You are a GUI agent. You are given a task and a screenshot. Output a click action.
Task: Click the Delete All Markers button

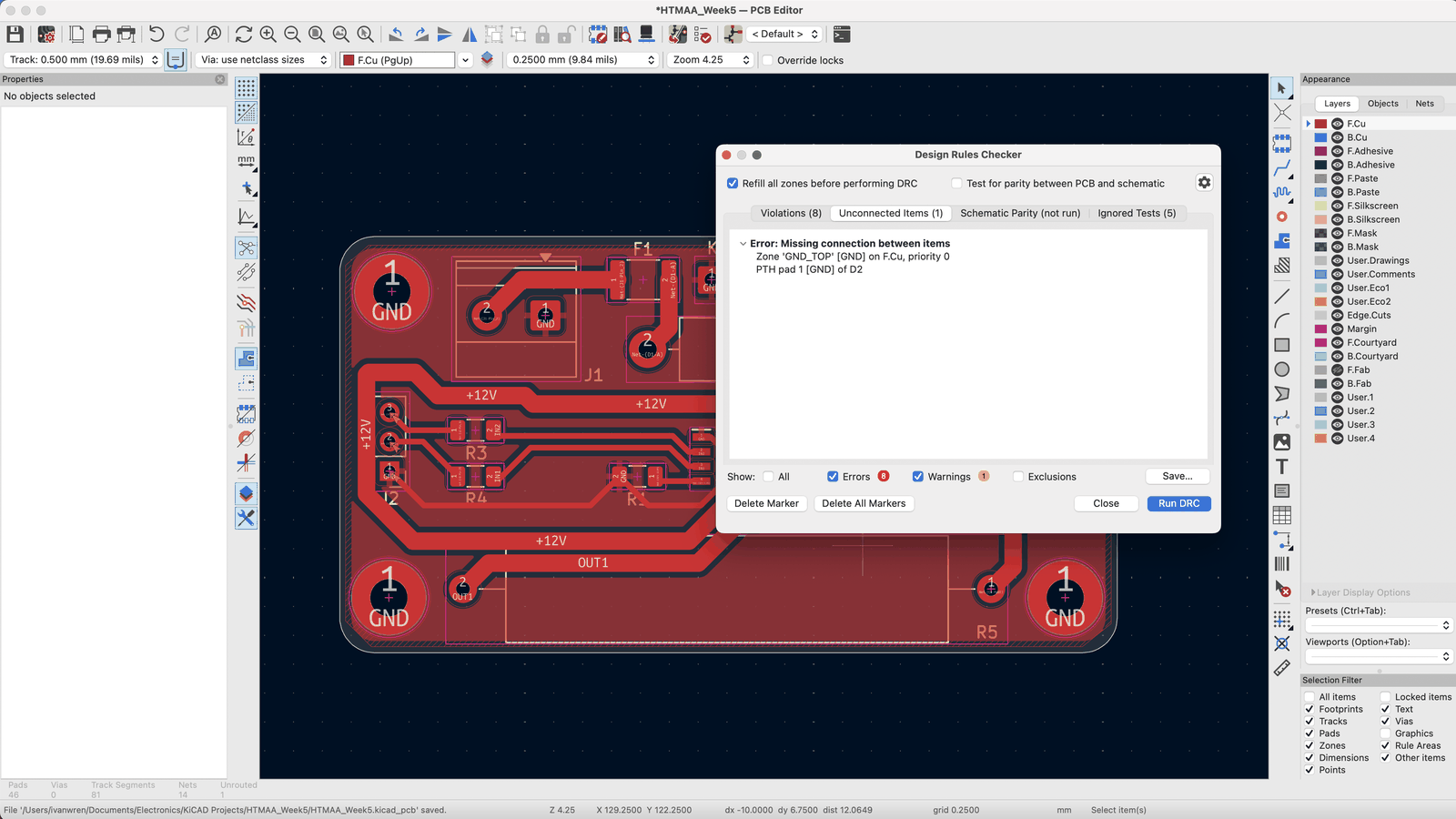(x=864, y=503)
